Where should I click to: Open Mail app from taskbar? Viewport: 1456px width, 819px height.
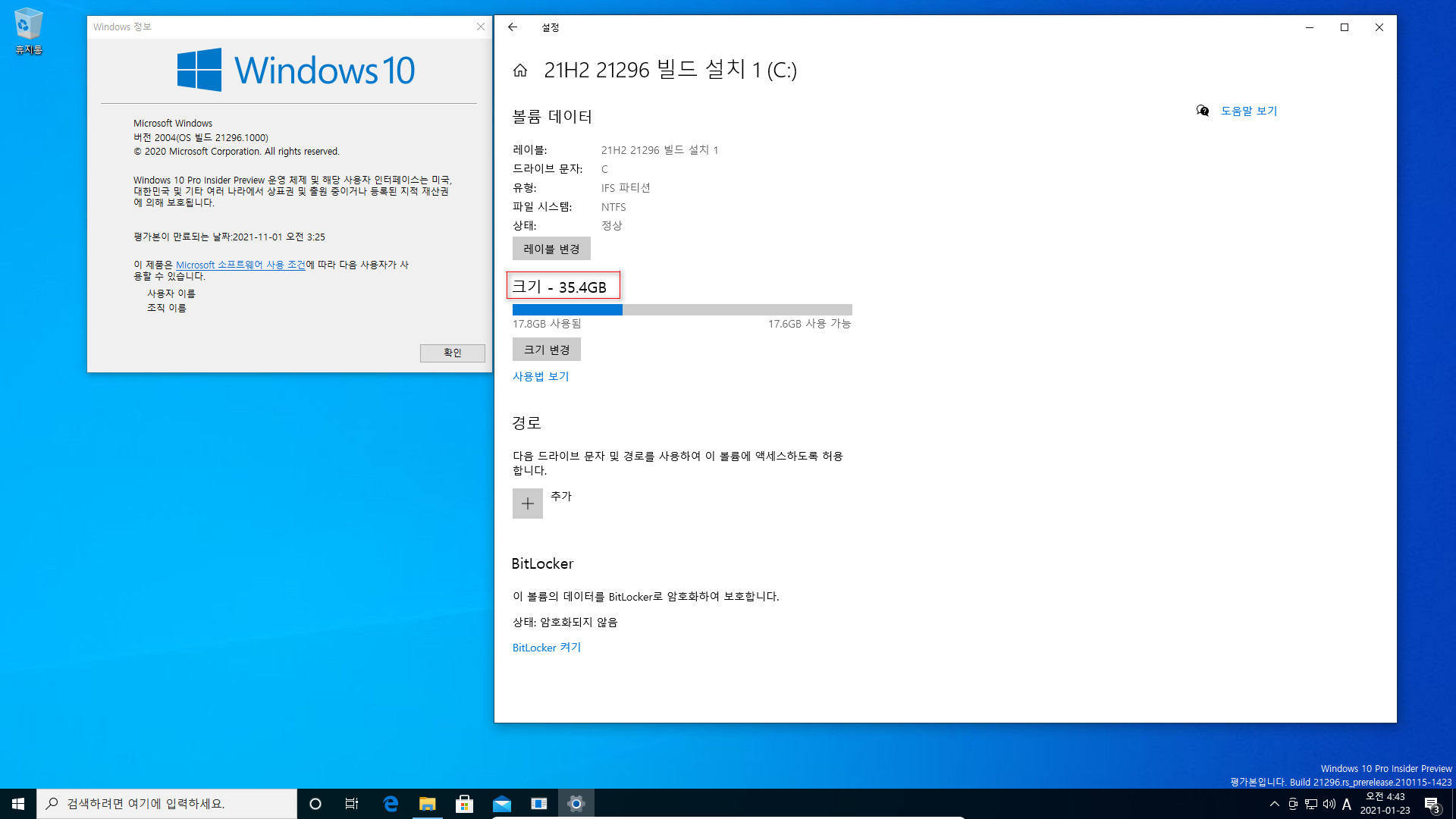[502, 804]
